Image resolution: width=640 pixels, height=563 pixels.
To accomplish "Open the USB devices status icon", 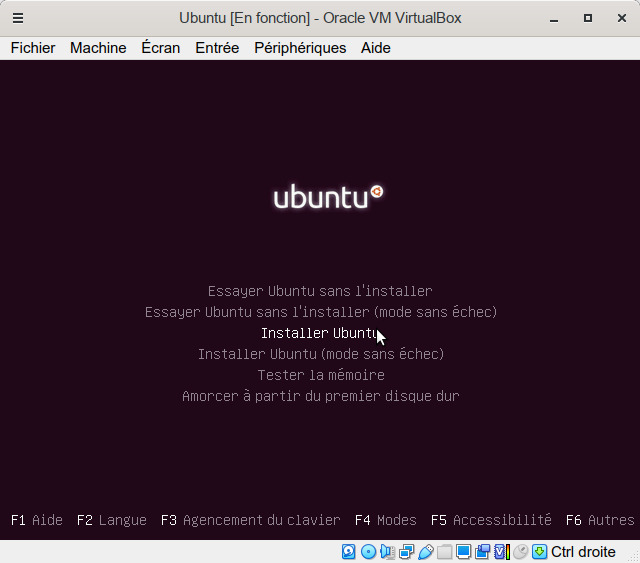I will pyautogui.click(x=426, y=552).
